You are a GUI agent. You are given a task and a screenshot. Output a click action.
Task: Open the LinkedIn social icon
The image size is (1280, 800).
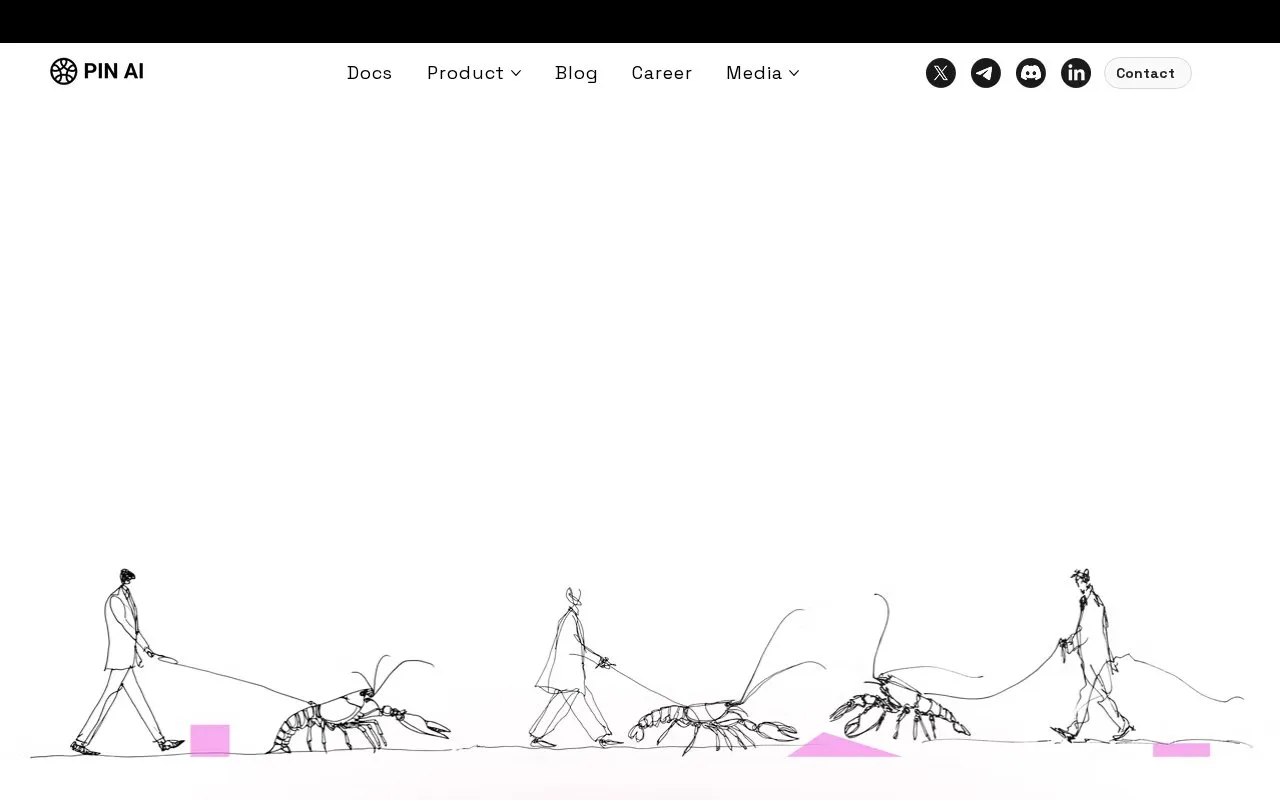click(x=1076, y=73)
